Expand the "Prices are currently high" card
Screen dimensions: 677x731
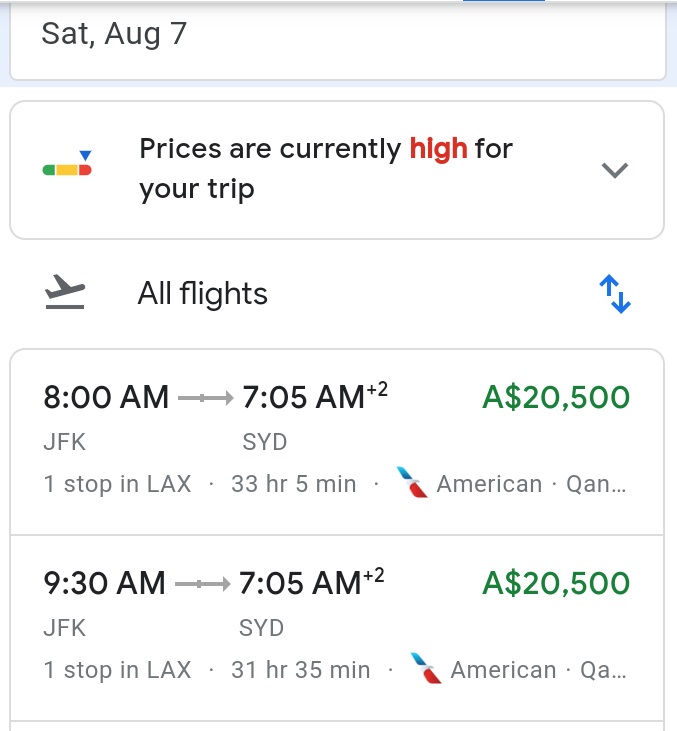(336, 169)
